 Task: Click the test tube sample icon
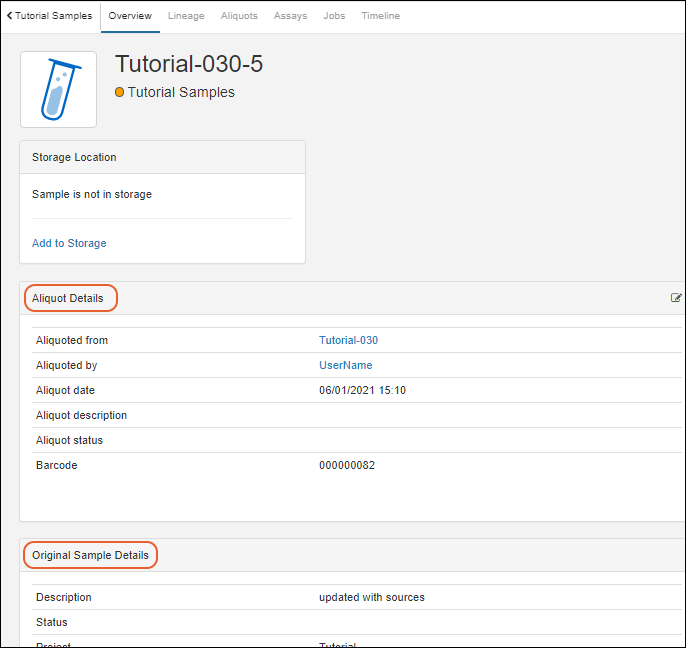click(58, 90)
